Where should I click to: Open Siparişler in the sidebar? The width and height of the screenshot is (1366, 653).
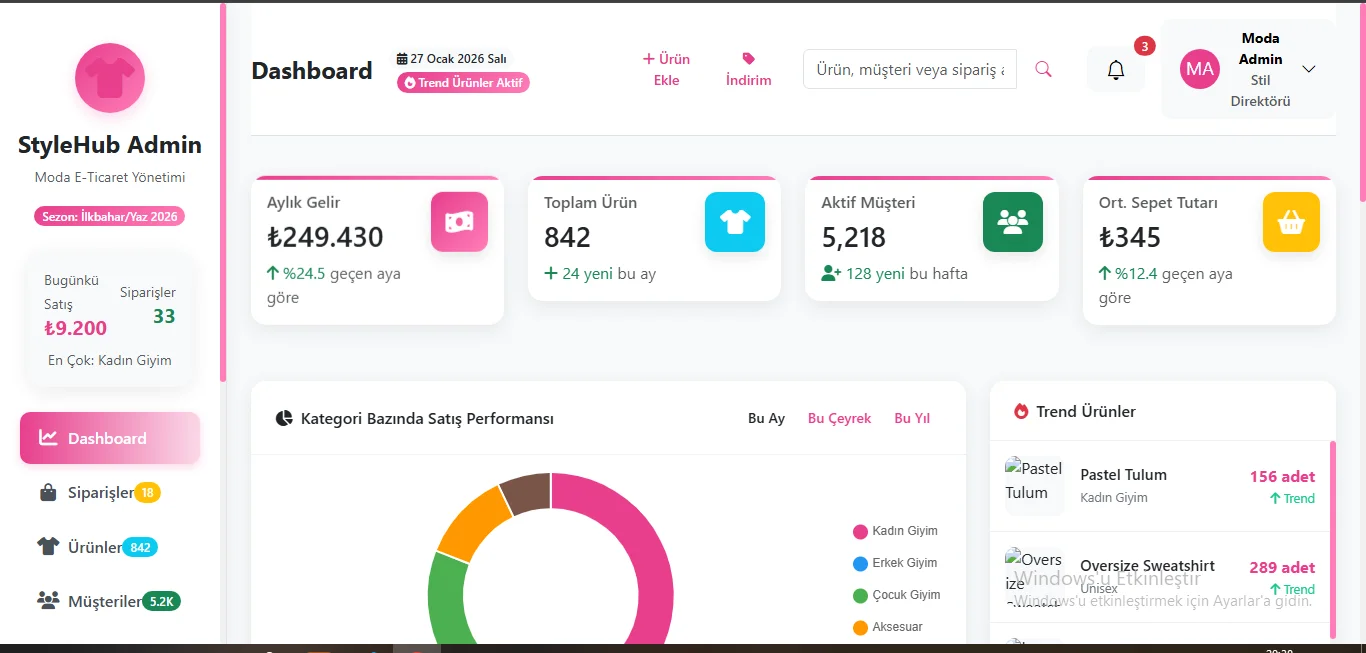pyautogui.click(x=100, y=492)
